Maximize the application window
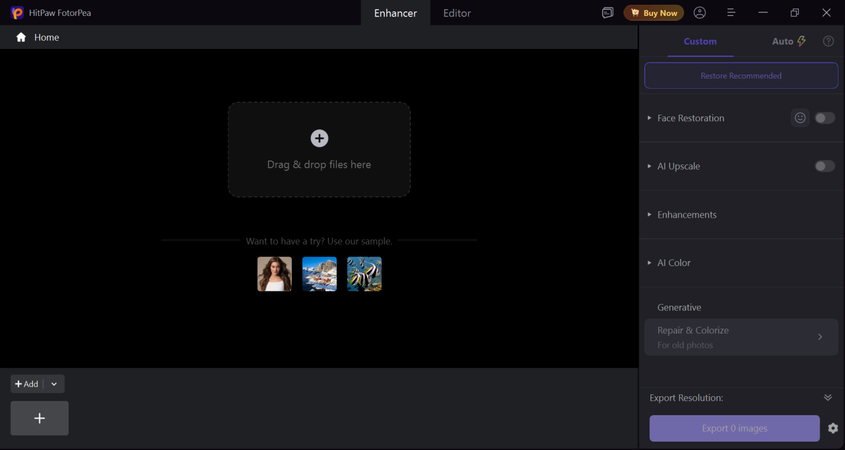 point(794,13)
